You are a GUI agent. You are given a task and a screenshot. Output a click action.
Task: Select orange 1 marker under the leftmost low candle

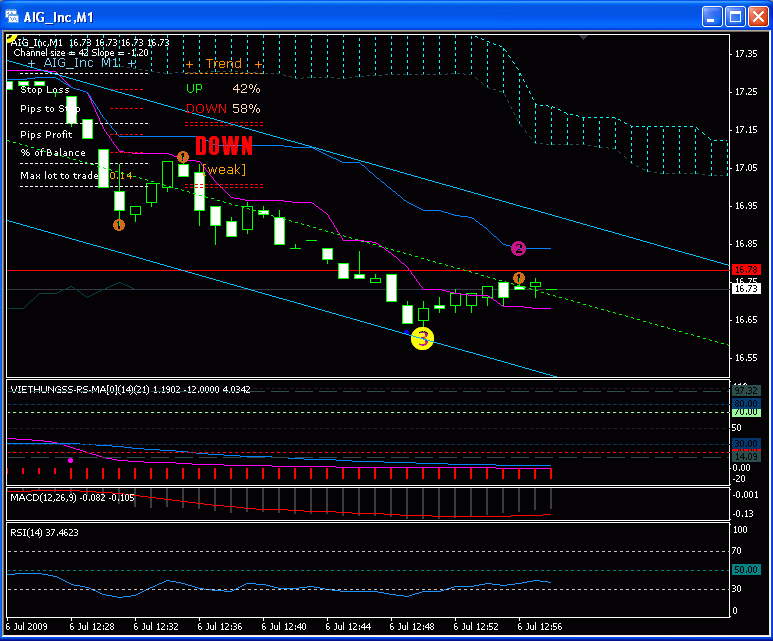119,225
